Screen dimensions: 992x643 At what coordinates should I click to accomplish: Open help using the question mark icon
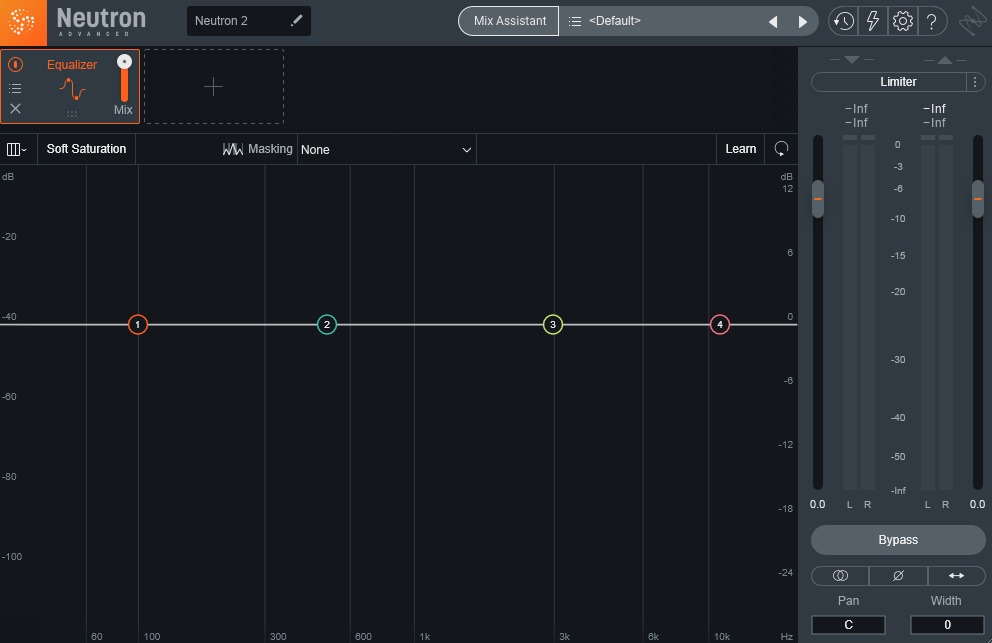pyautogui.click(x=931, y=20)
